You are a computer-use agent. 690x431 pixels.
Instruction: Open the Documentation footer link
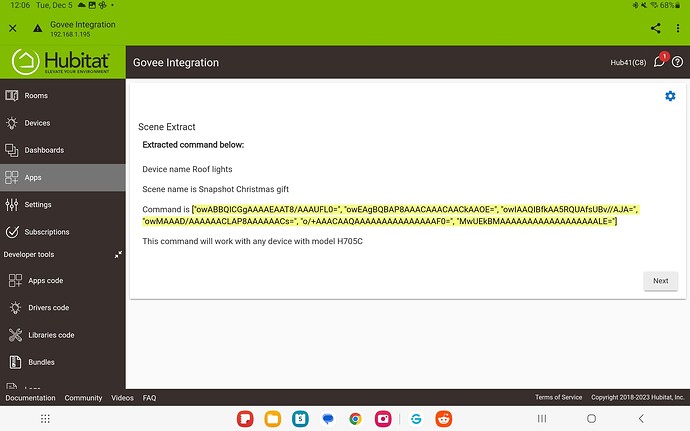tap(30, 398)
